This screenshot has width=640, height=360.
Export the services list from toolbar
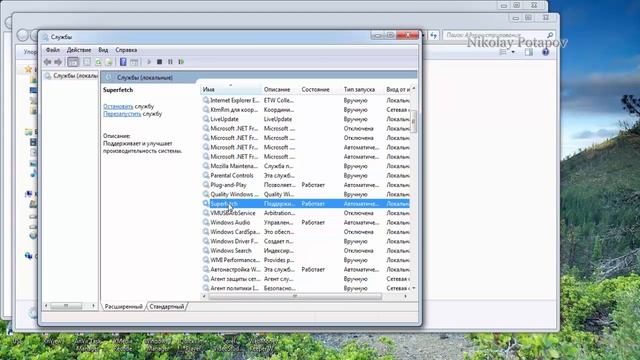pyautogui.click(x=109, y=62)
